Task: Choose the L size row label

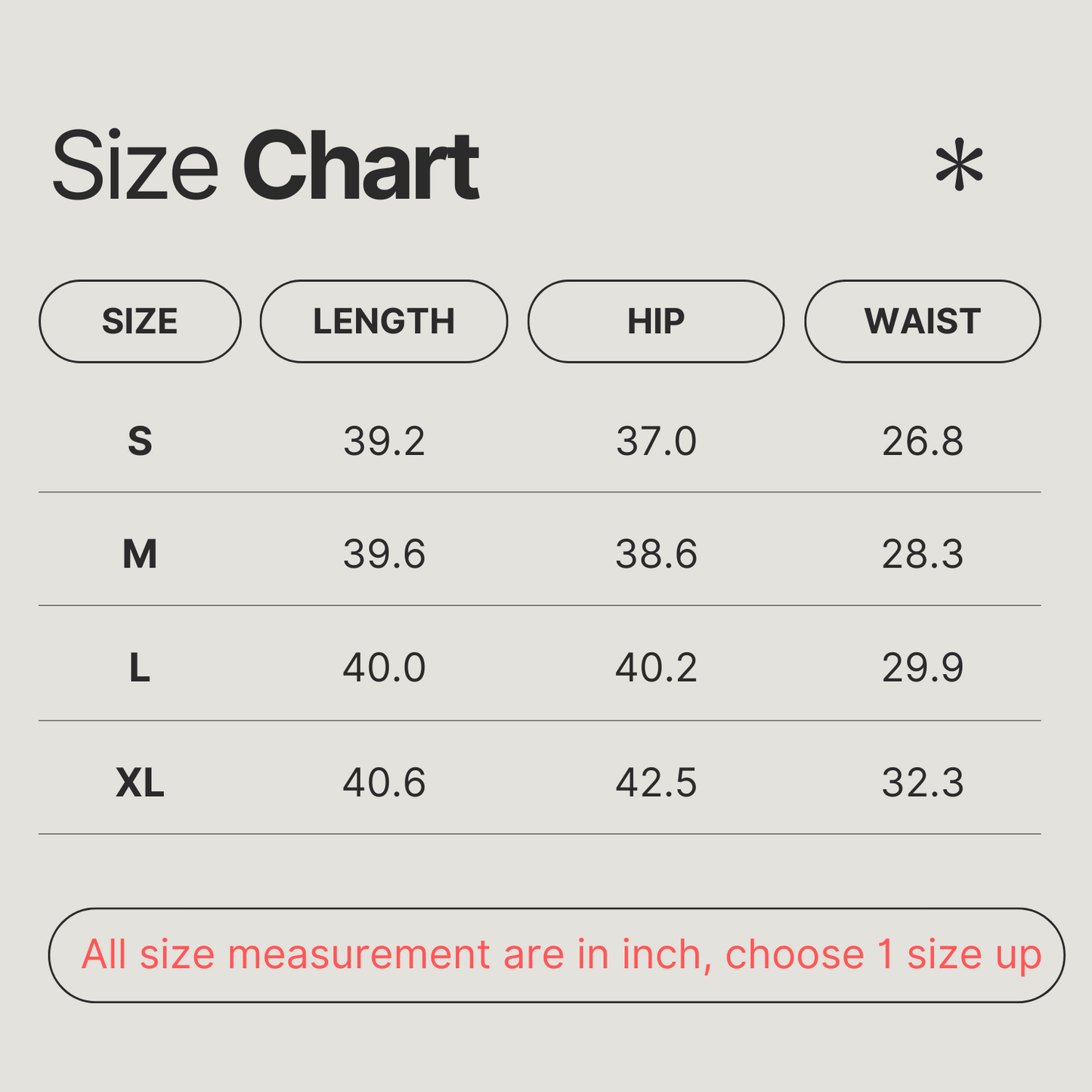Action: (x=140, y=668)
